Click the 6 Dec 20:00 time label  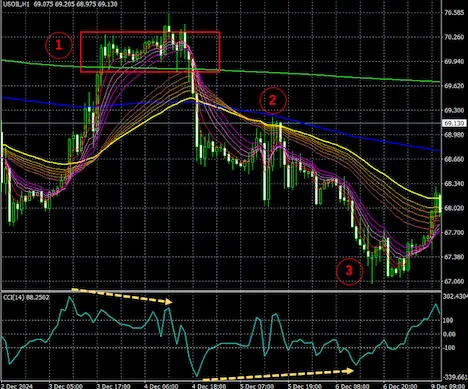400,386
